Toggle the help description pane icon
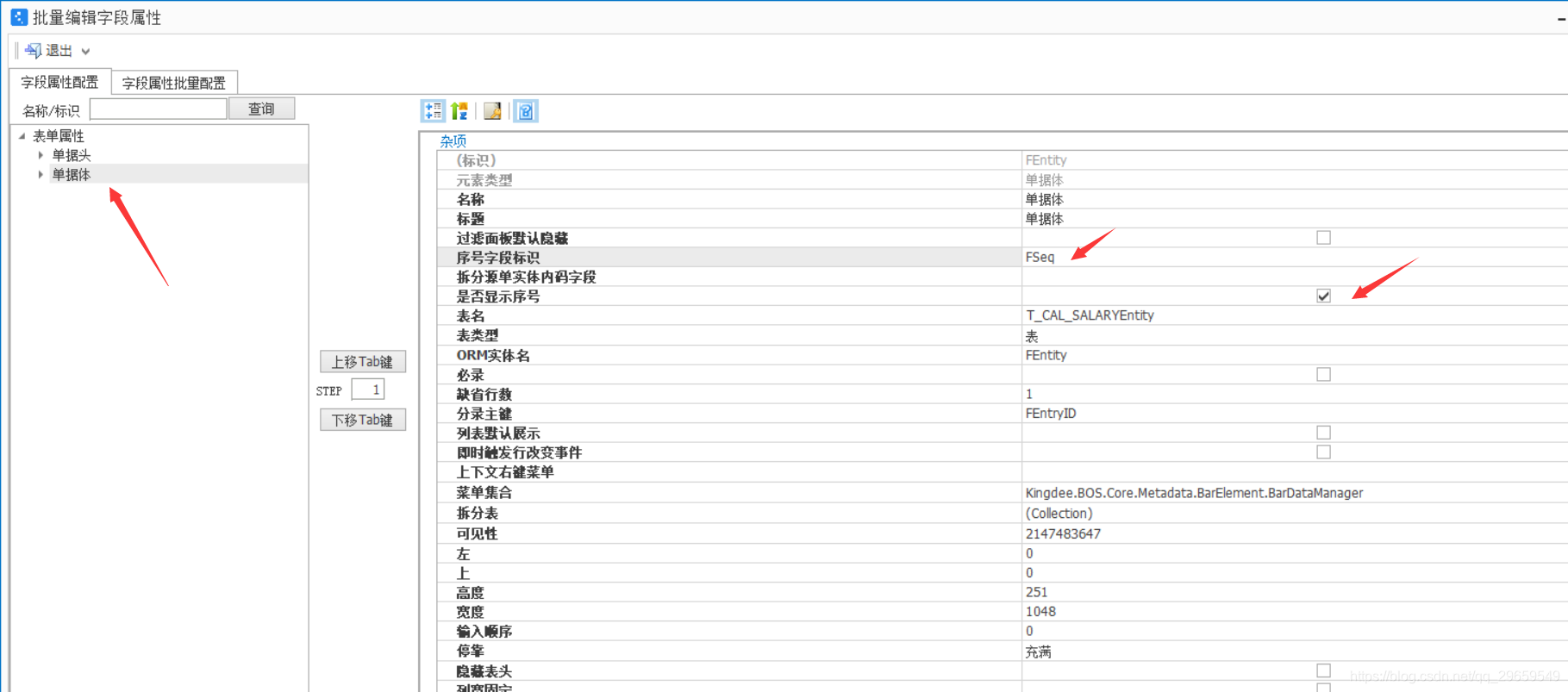Viewport: 1568px width, 692px height. pos(526,111)
